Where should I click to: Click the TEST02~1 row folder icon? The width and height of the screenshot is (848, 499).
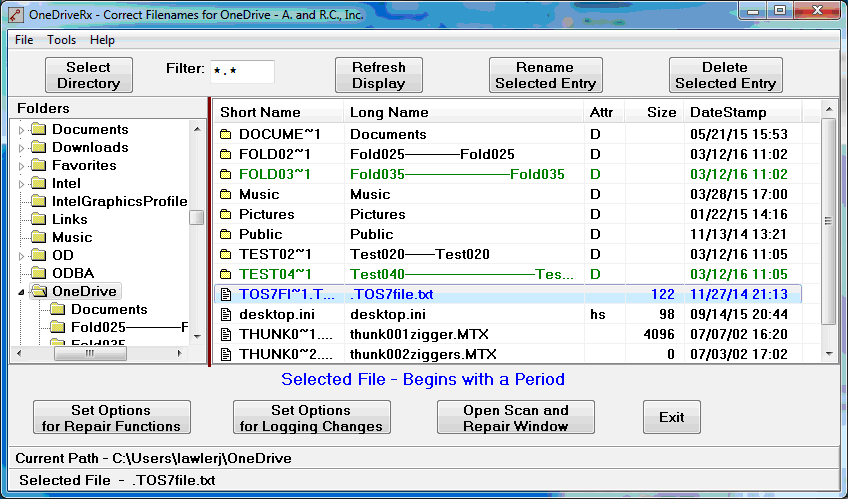[x=226, y=254]
